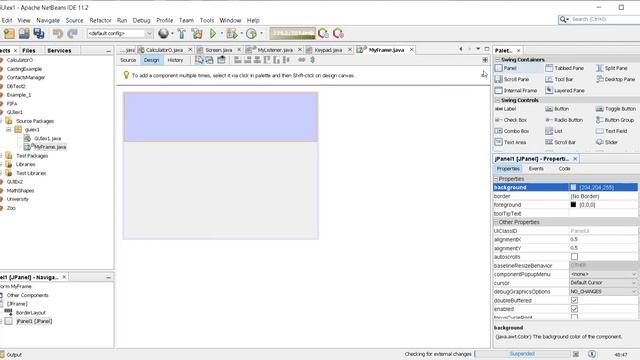Toggle the enabled property checkbox
The image size is (640, 360).
pos(574,309)
